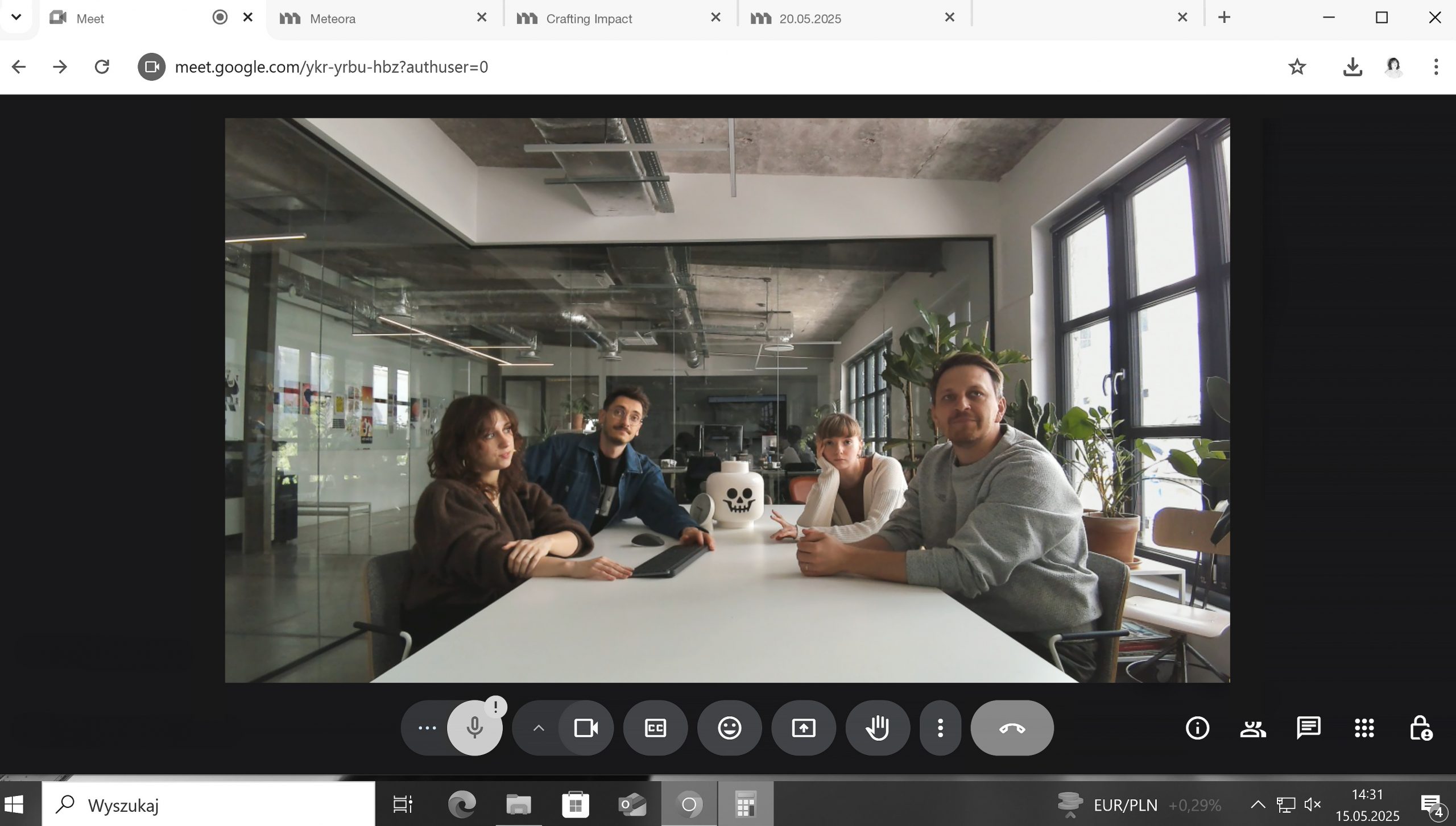Close the Meteora tab

(x=481, y=18)
